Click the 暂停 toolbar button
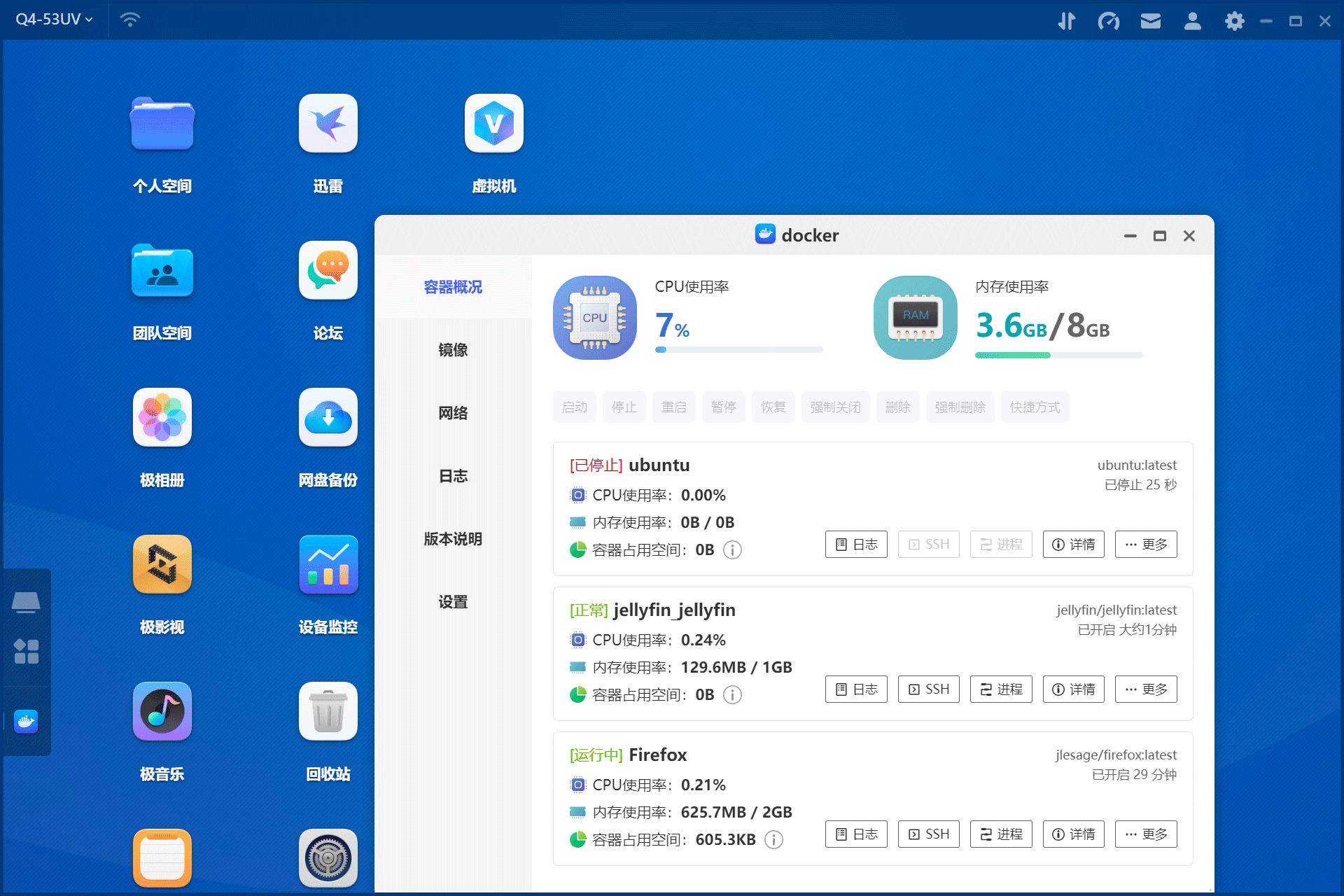This screenshot has width=1344, height=896. point(723,407)
